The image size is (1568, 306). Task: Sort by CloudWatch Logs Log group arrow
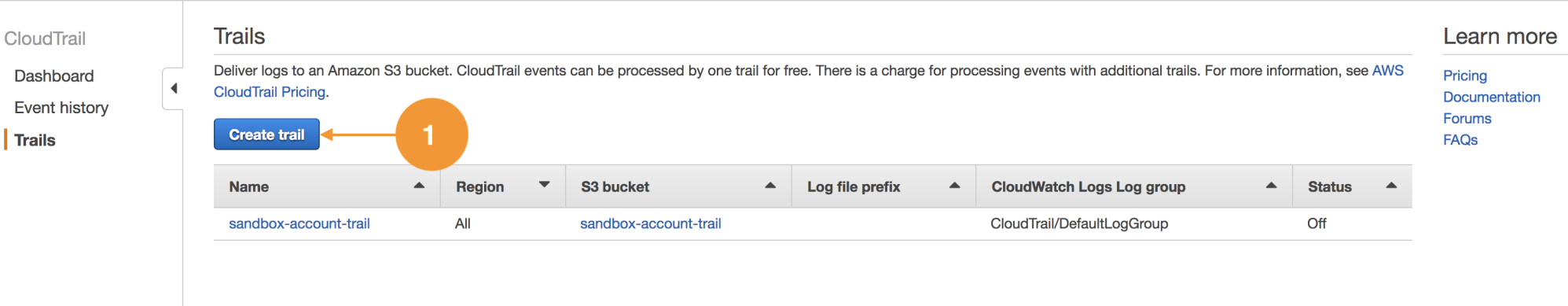[x=1271, y=186]
